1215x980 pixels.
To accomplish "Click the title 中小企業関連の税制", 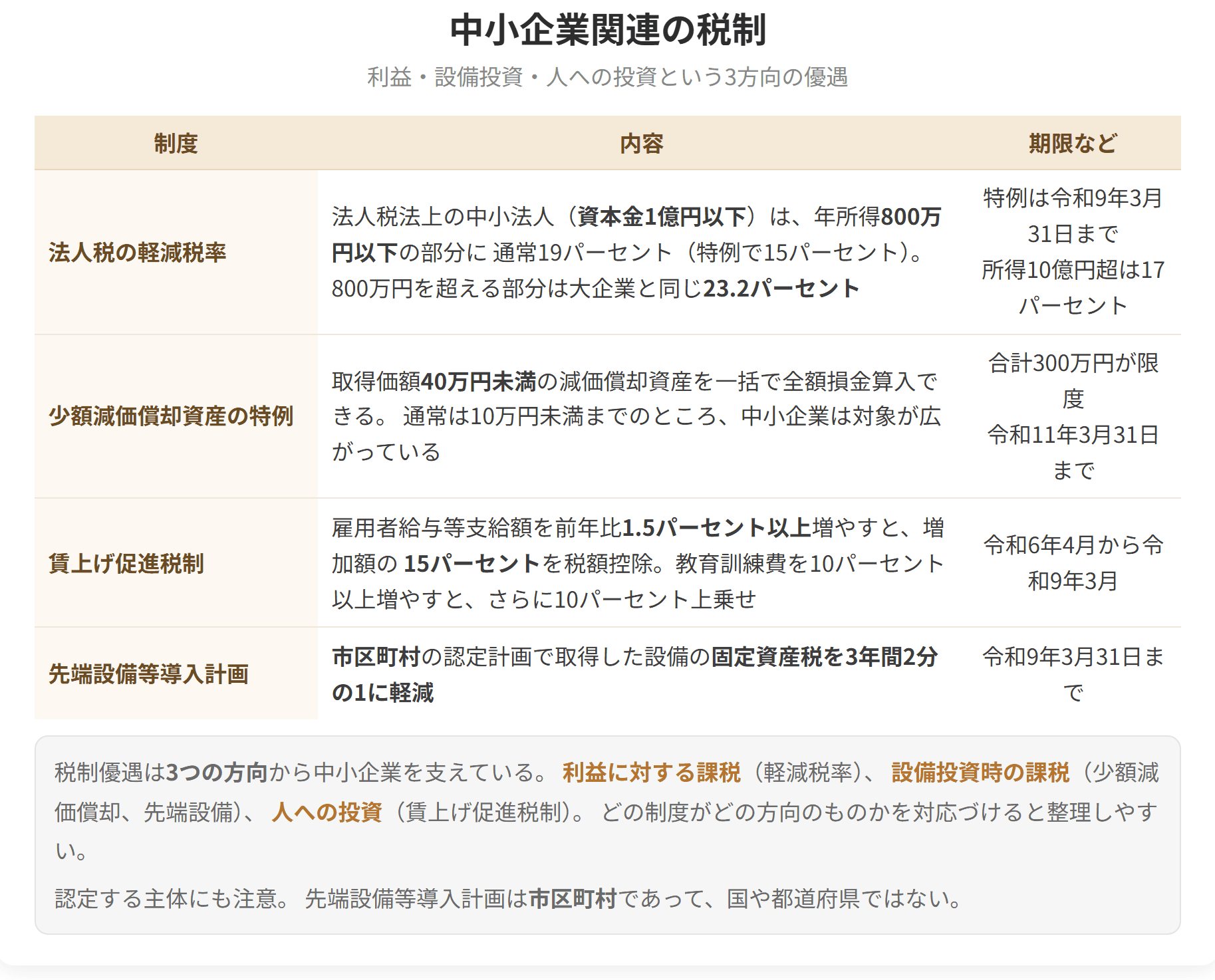I will (608, 30).
